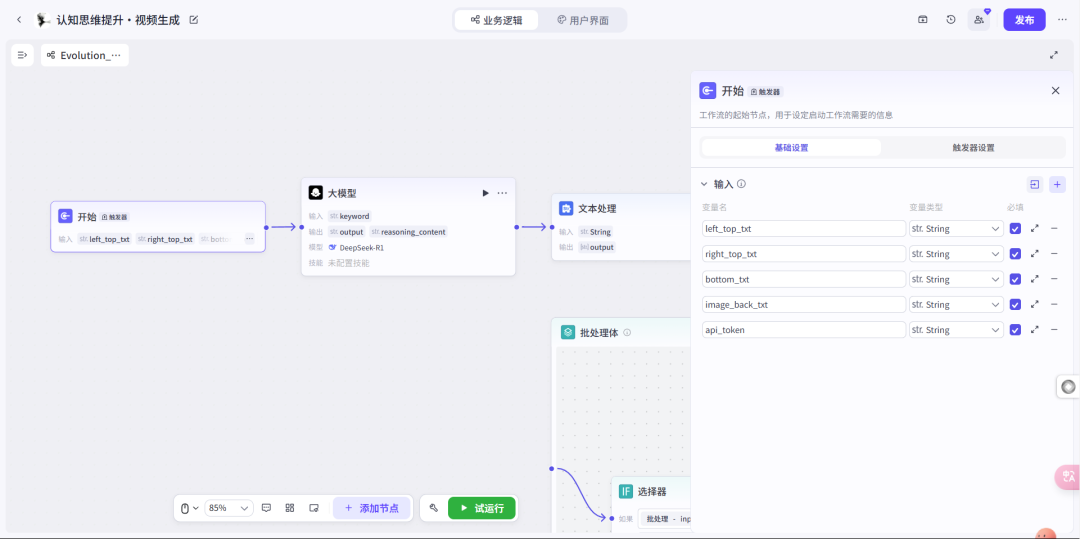Open the package icon beside history
Screen dimensions: 1080x539
[922, 20]
